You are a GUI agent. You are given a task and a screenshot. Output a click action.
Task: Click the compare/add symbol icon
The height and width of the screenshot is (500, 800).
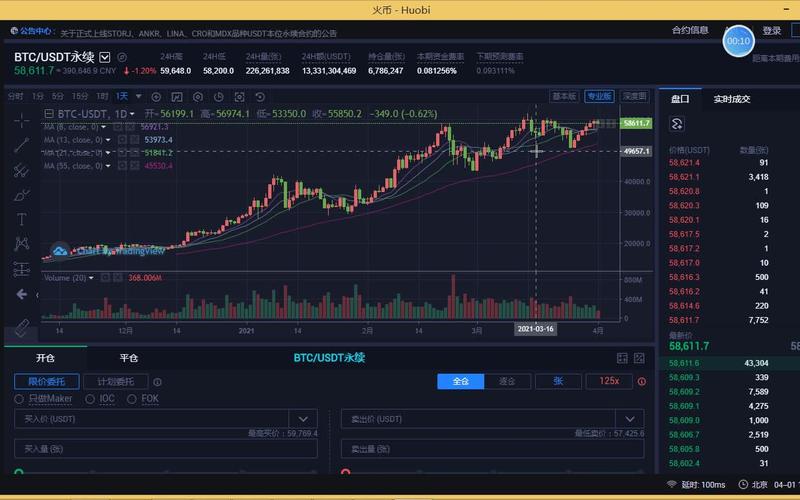156,97
